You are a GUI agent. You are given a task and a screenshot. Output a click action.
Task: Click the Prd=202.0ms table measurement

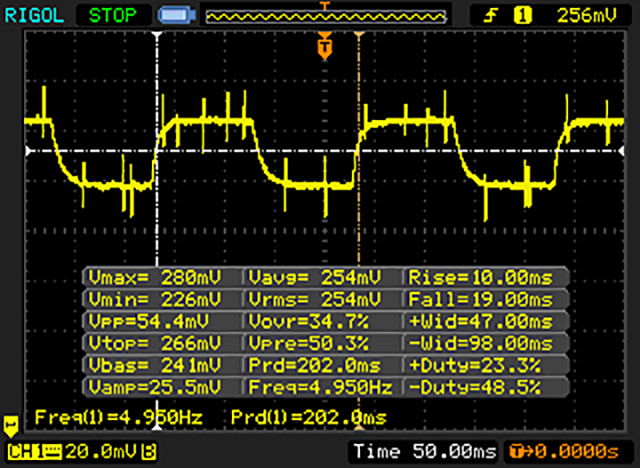coord(314,365)
